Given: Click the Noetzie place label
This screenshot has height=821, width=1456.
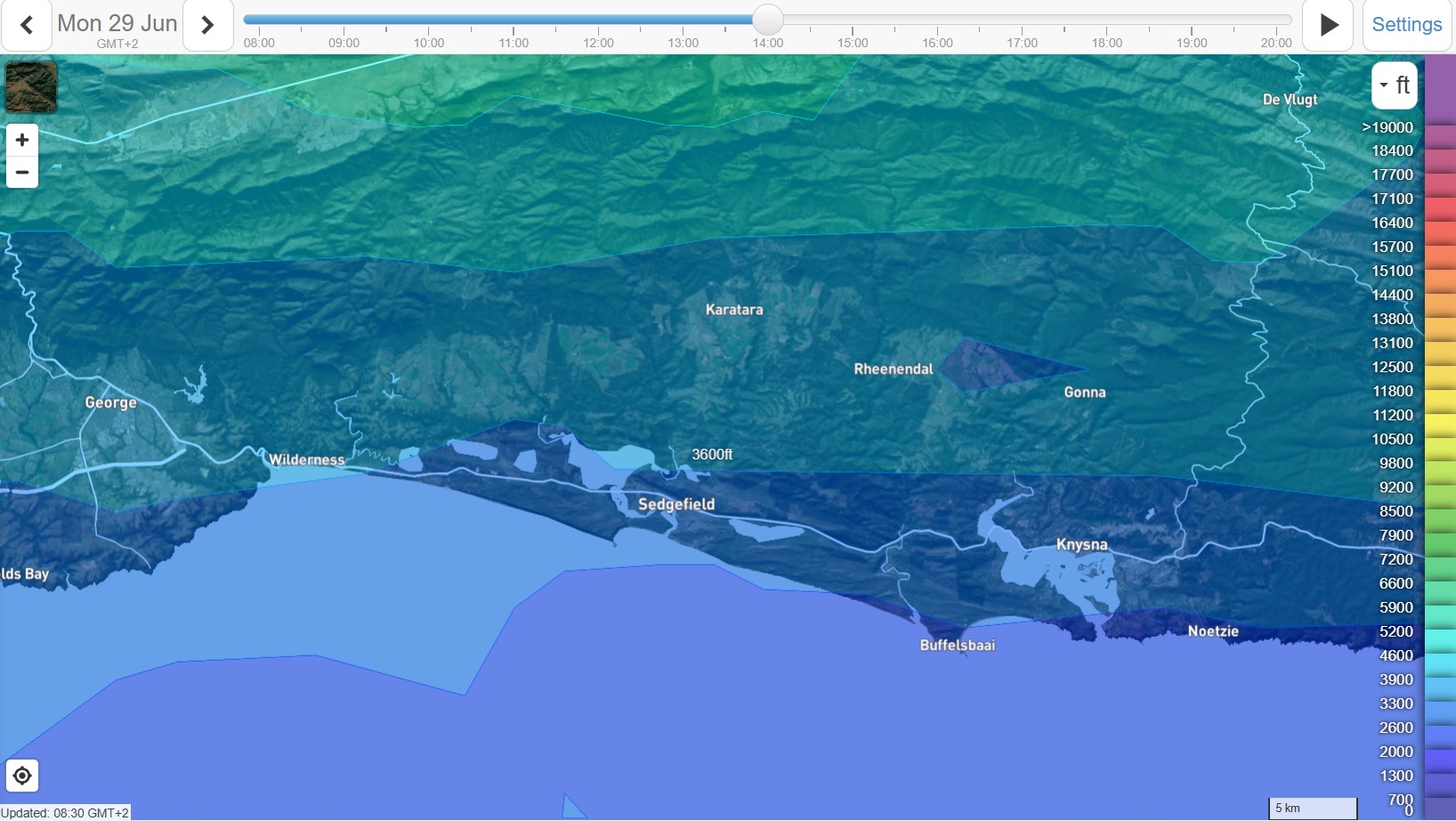Looking at the screenshot, I should point(1213,631).
